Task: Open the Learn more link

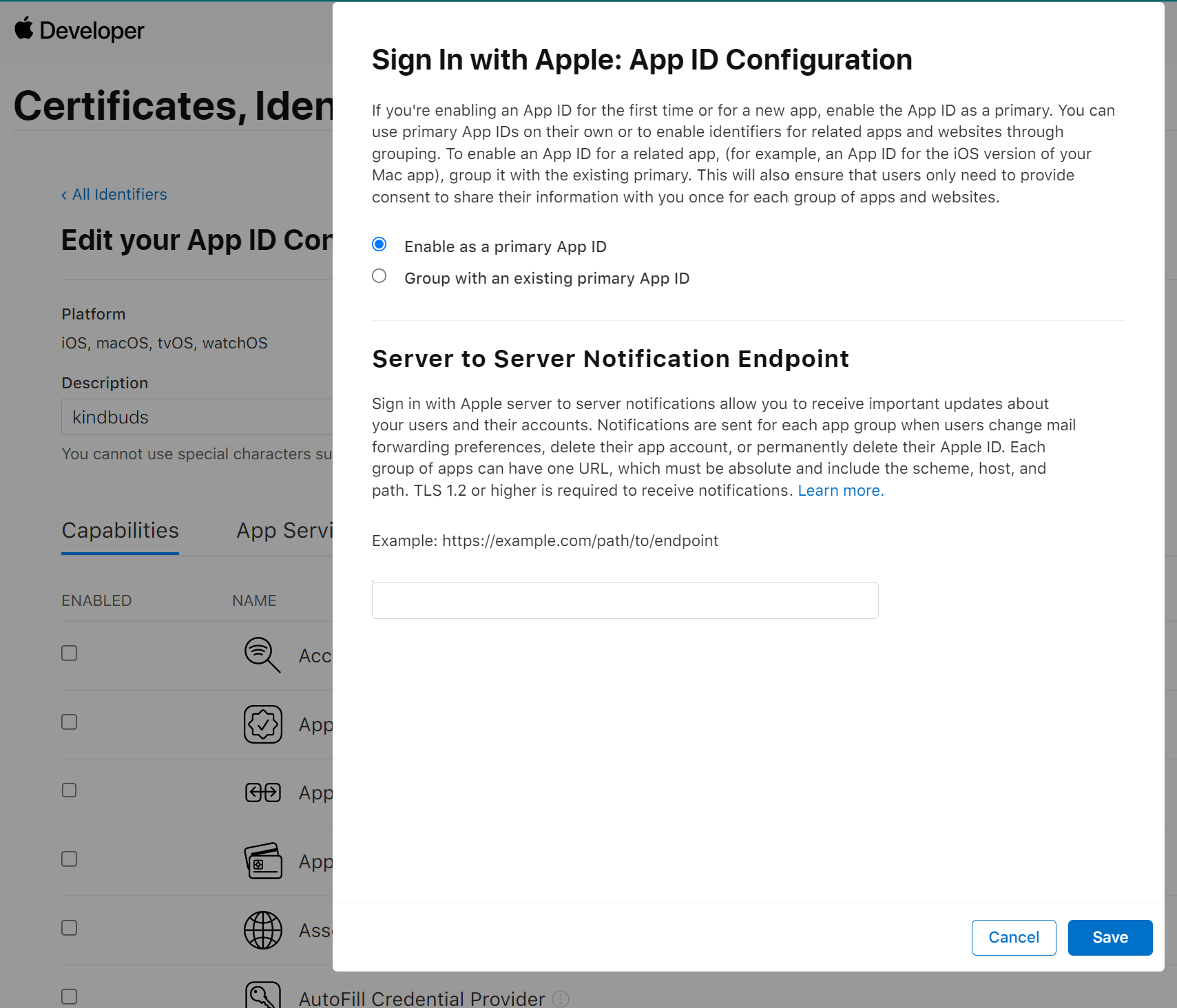Action: (840, 490)
